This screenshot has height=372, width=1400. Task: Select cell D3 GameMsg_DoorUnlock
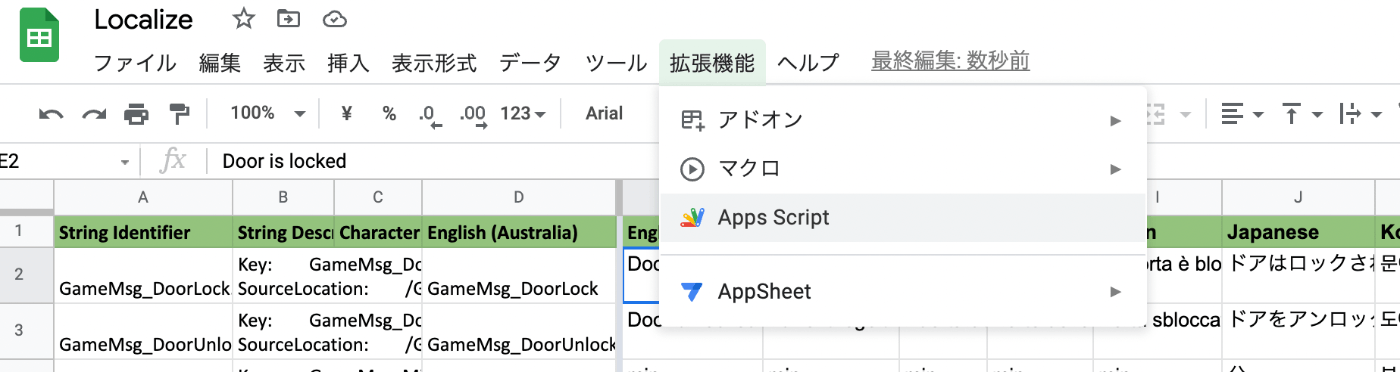(x=519, y=331)
